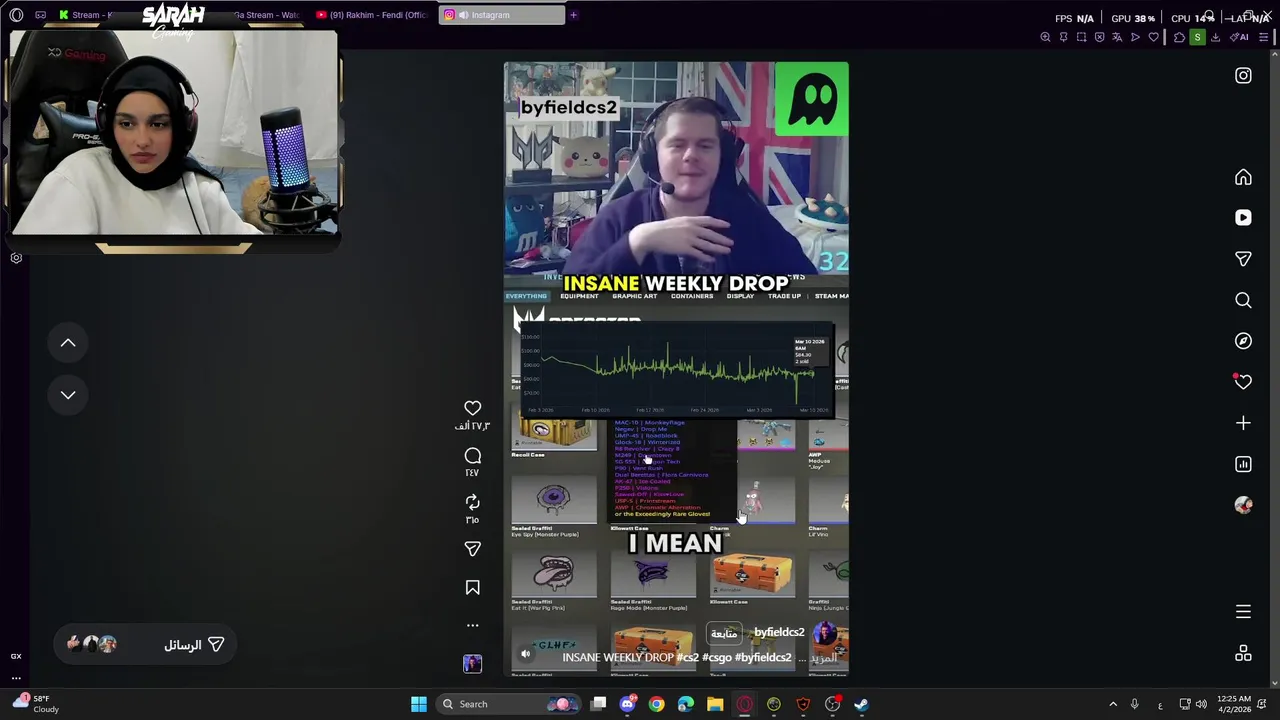Open volume control in system tray

pyautogui.click(x=1203, y=704)
